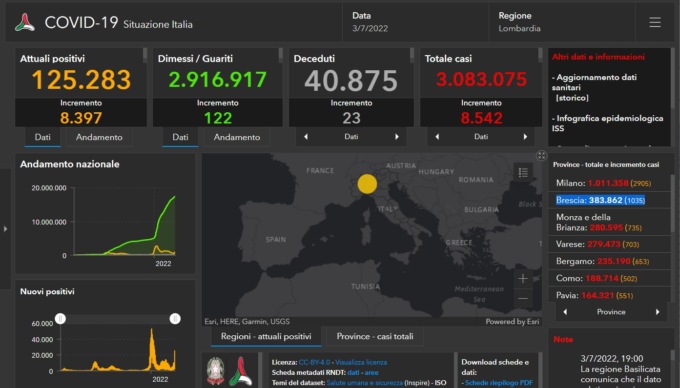
Task: Go to previous Deceduti panel view
Action: pos(306,137)
